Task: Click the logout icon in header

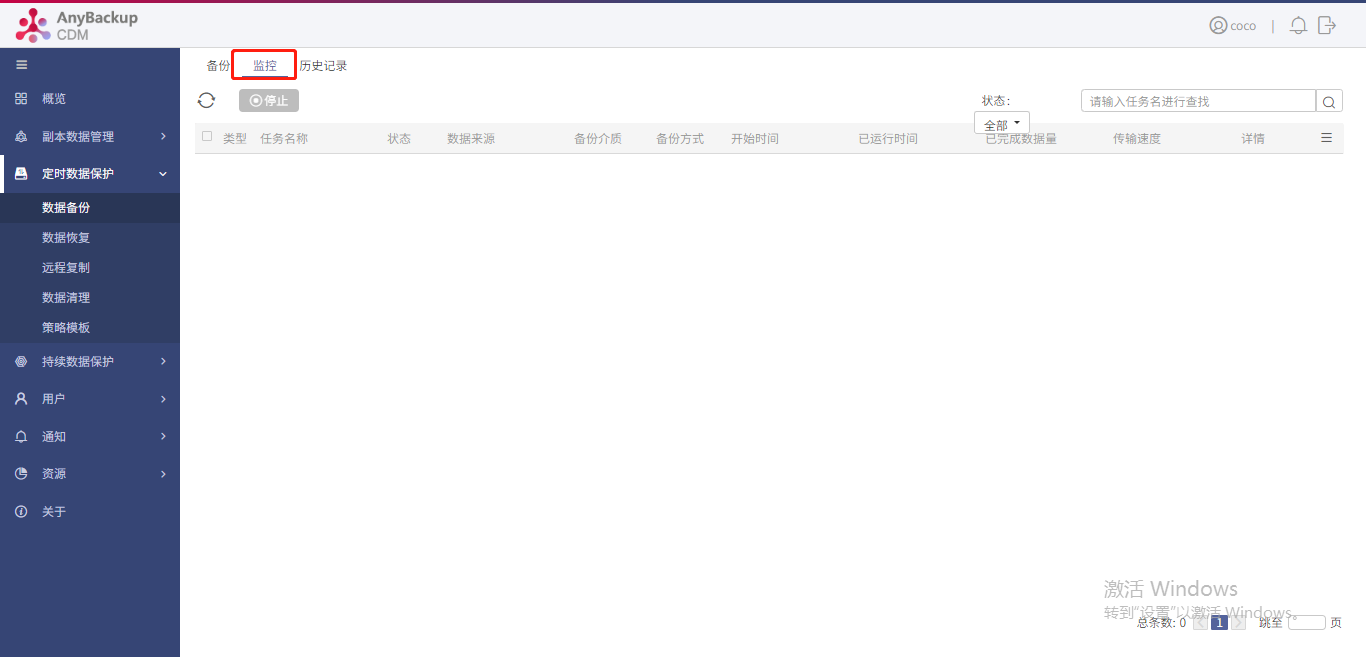Action: pyautogui.click(x=1327, y=26)
